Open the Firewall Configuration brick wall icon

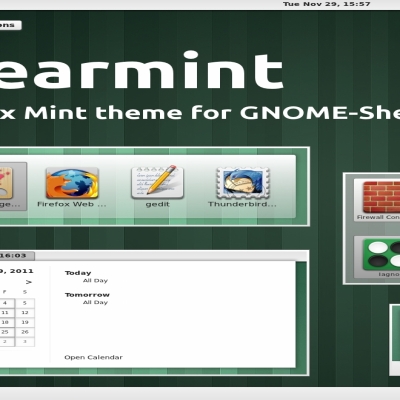[381, 197]
